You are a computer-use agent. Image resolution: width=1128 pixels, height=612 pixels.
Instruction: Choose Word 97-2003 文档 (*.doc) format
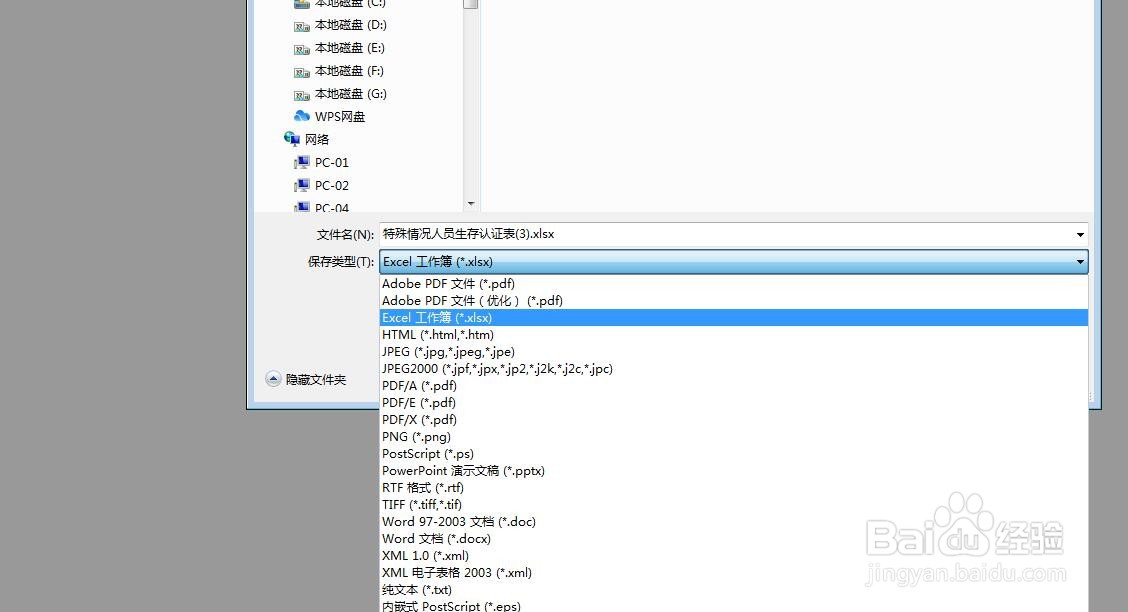tap(734, 522)
